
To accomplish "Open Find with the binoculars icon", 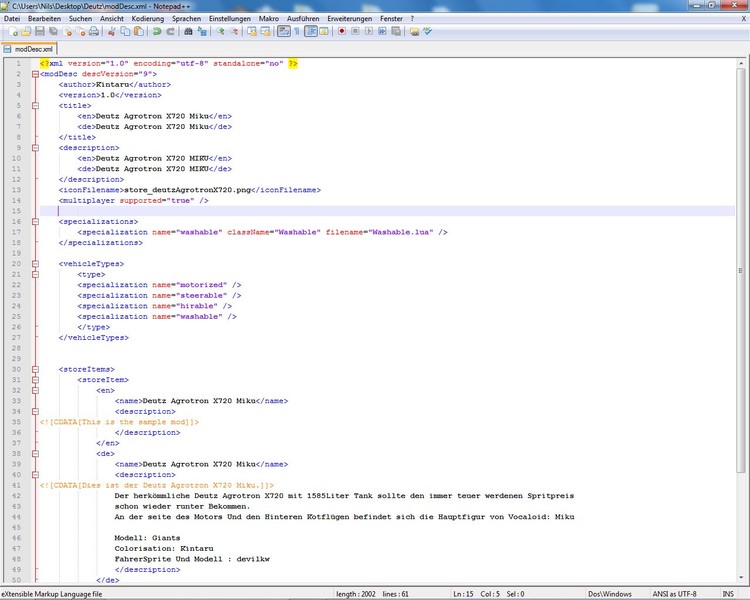I will [188, 32].
